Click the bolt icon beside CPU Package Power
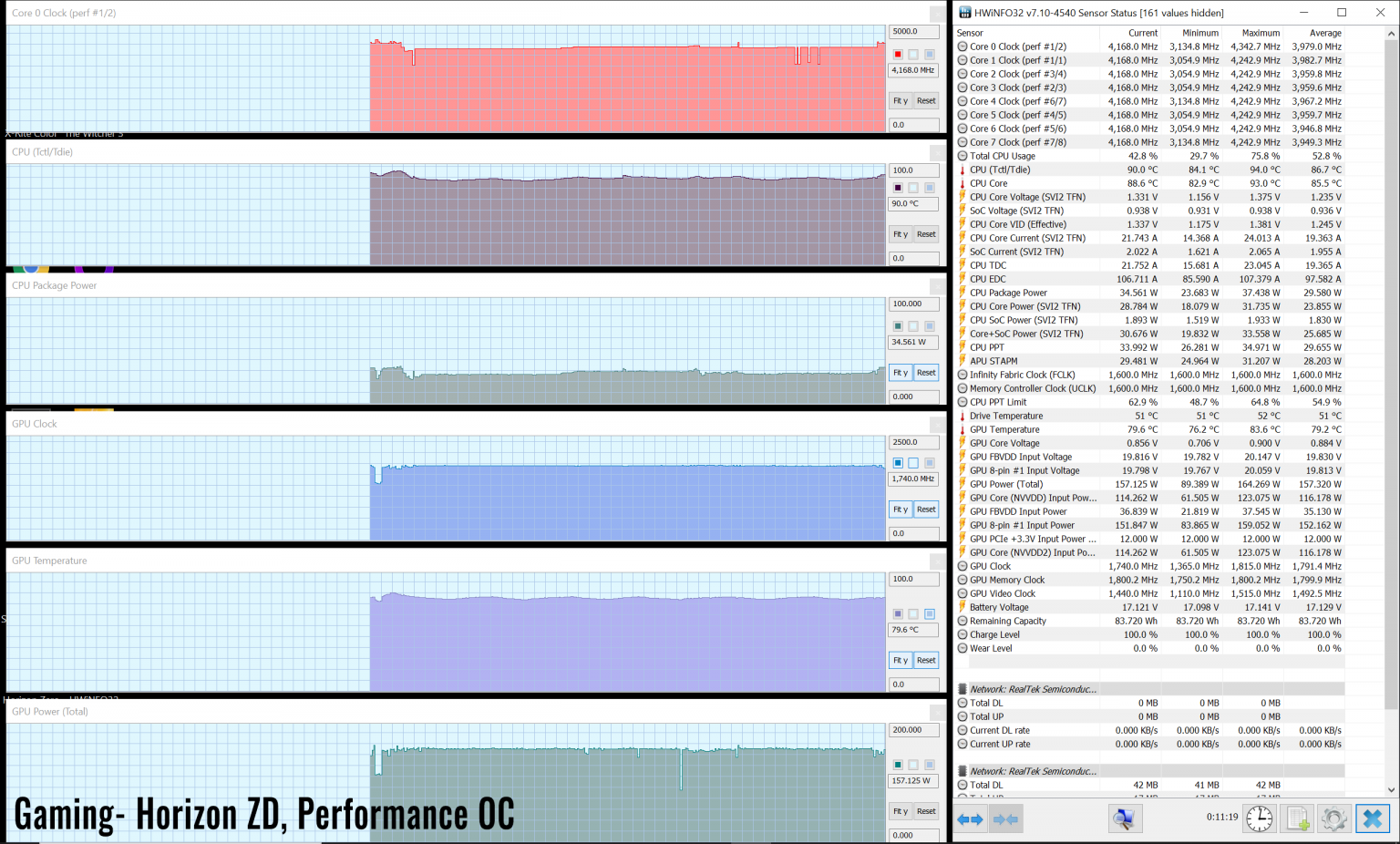1400x844 pixels. 962,293
